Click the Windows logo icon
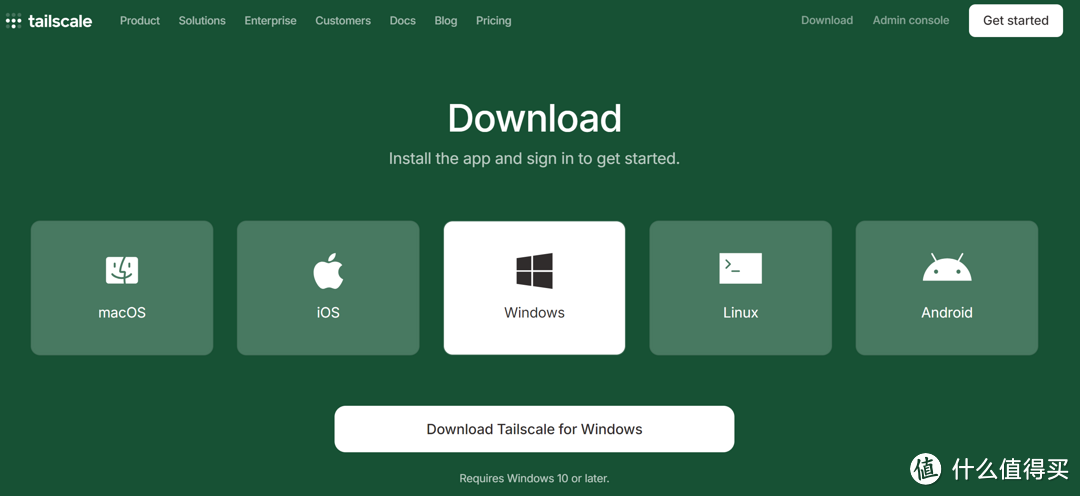This screenshot has height=496, width=1080. tap(534, 270)
